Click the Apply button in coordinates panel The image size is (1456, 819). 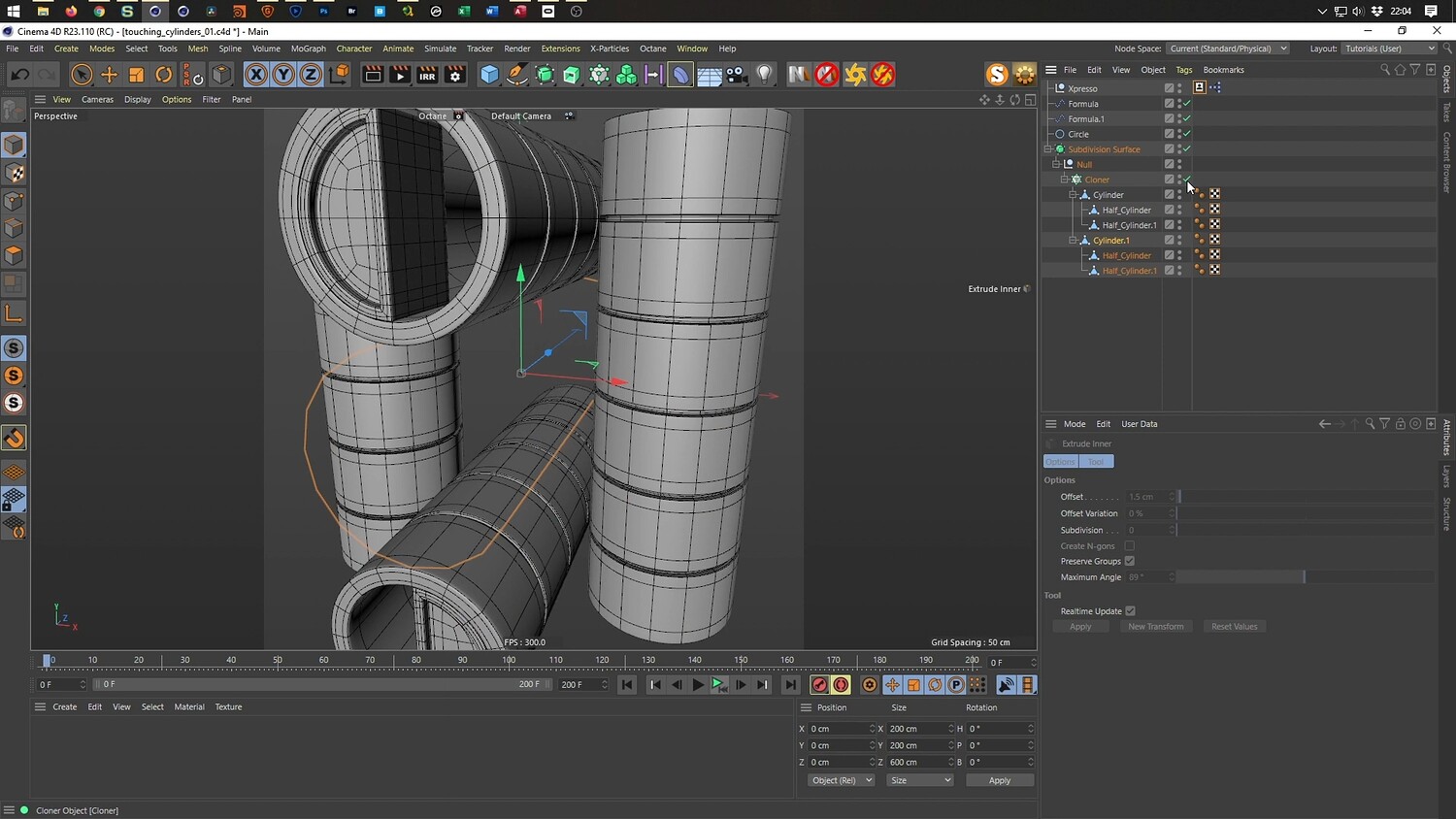(999, 780)
